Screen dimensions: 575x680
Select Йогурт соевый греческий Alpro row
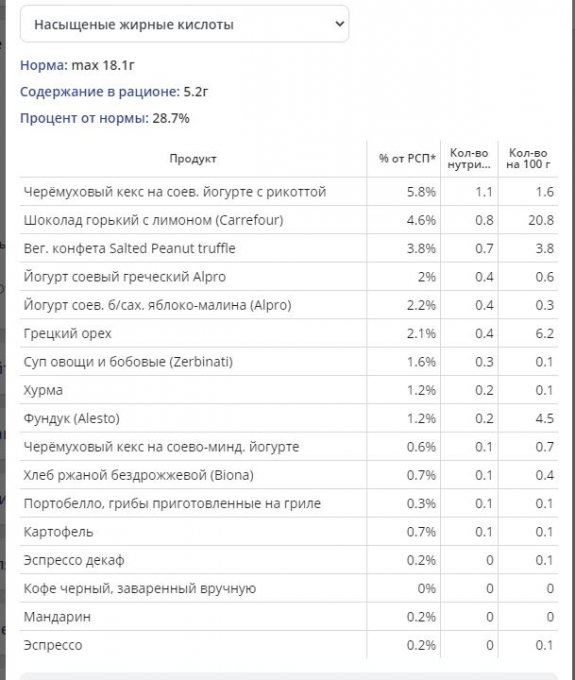click(x=289, y=277)
